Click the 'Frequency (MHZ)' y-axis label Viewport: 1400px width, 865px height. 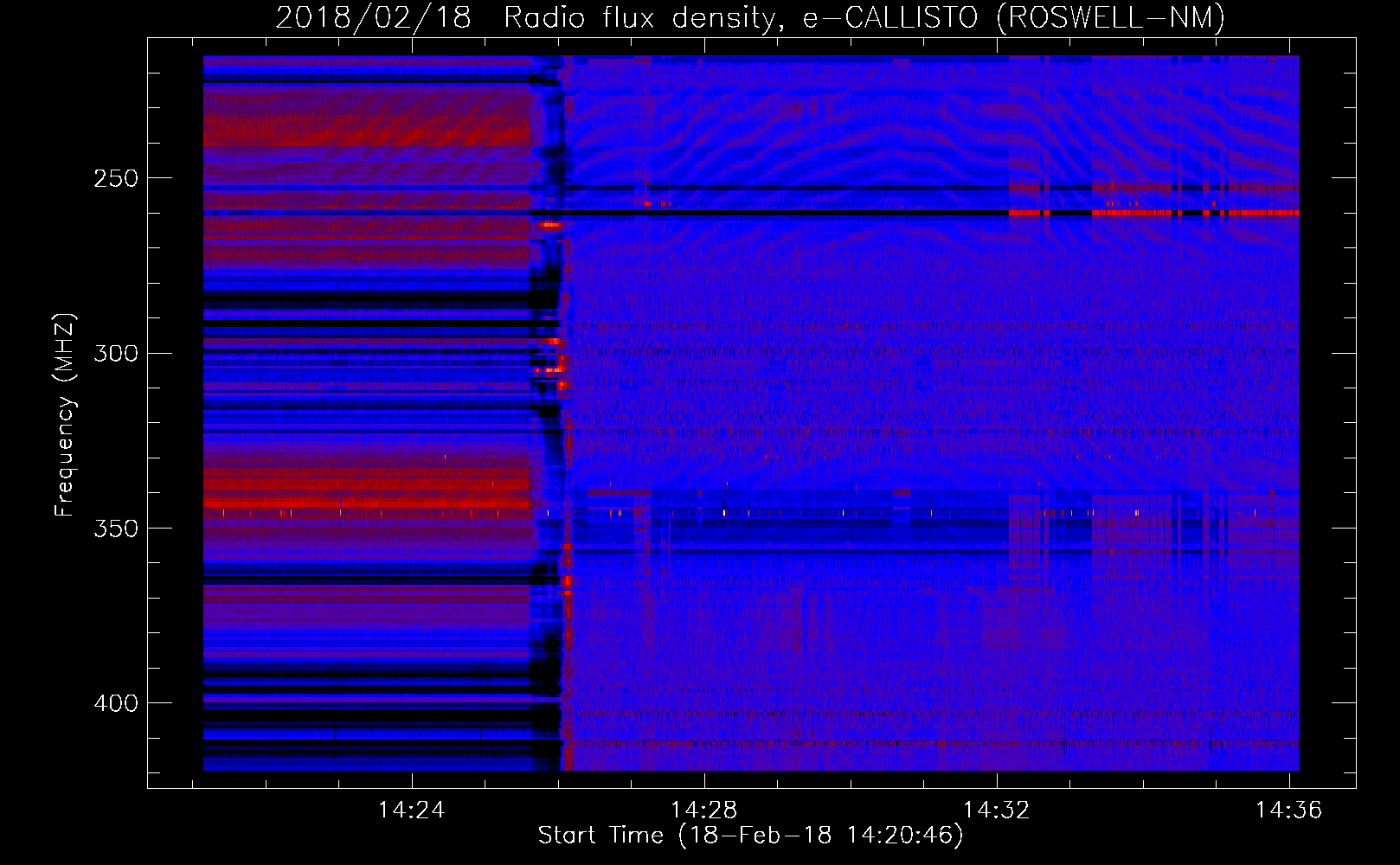pos(65,415)
